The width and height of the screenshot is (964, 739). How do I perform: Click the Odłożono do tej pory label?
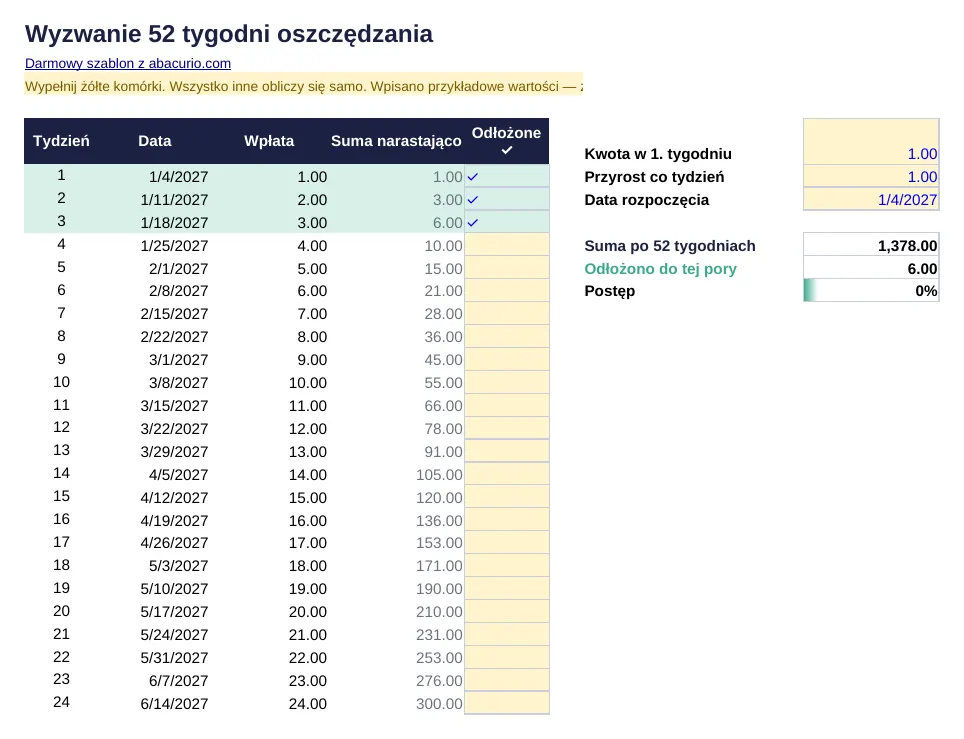tap(660, 269)
